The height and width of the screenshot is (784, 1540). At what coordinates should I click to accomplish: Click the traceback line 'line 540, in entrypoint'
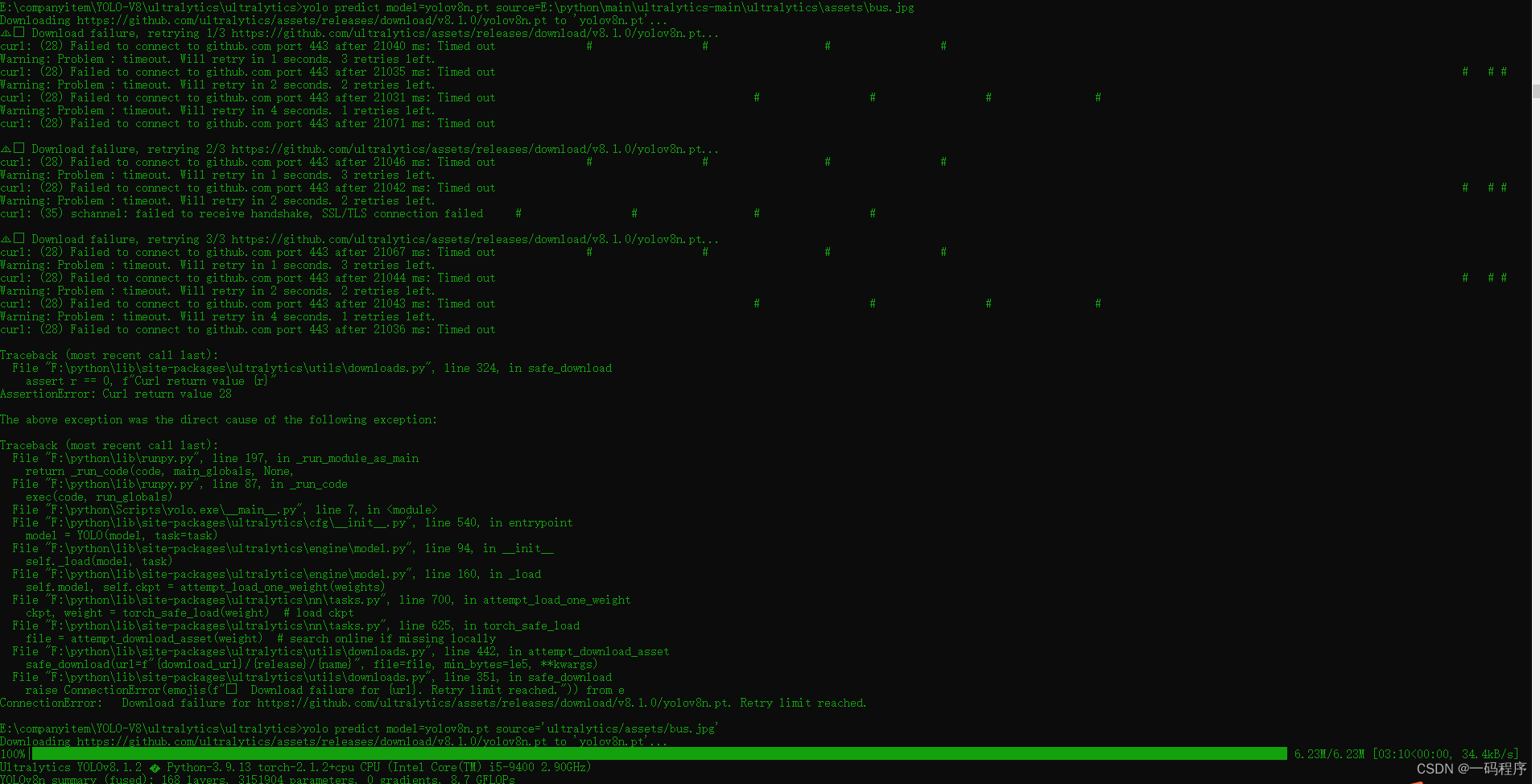(x=293, y=522)
